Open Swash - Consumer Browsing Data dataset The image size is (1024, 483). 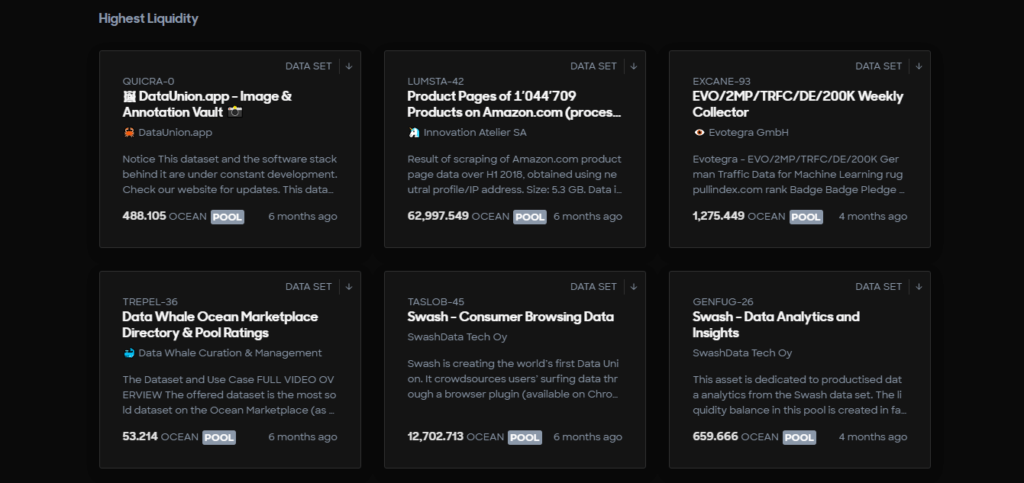click(511, 317)
